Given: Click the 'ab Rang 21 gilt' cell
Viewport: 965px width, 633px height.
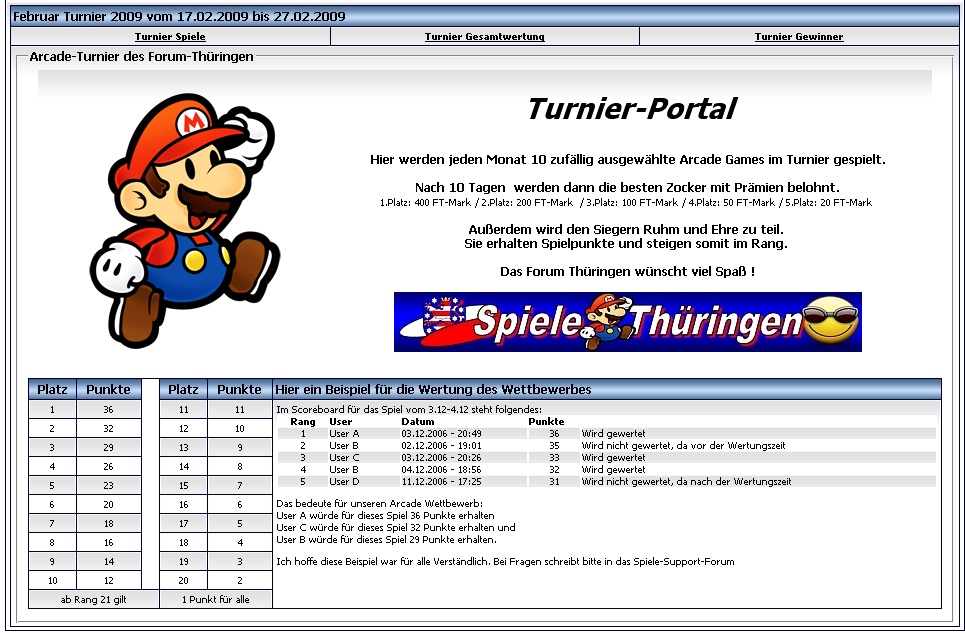Looking at the screenshot, I should click(94, 599).
